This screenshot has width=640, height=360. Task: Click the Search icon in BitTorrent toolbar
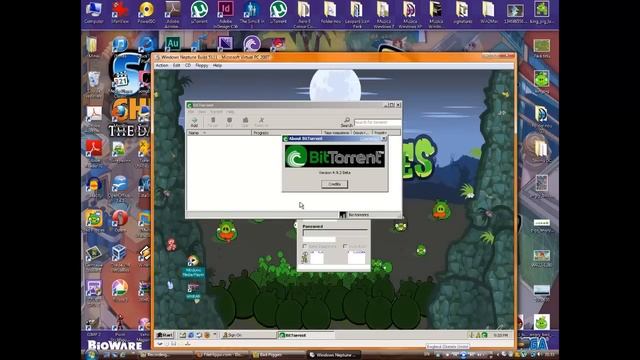(x=347, y=122)
